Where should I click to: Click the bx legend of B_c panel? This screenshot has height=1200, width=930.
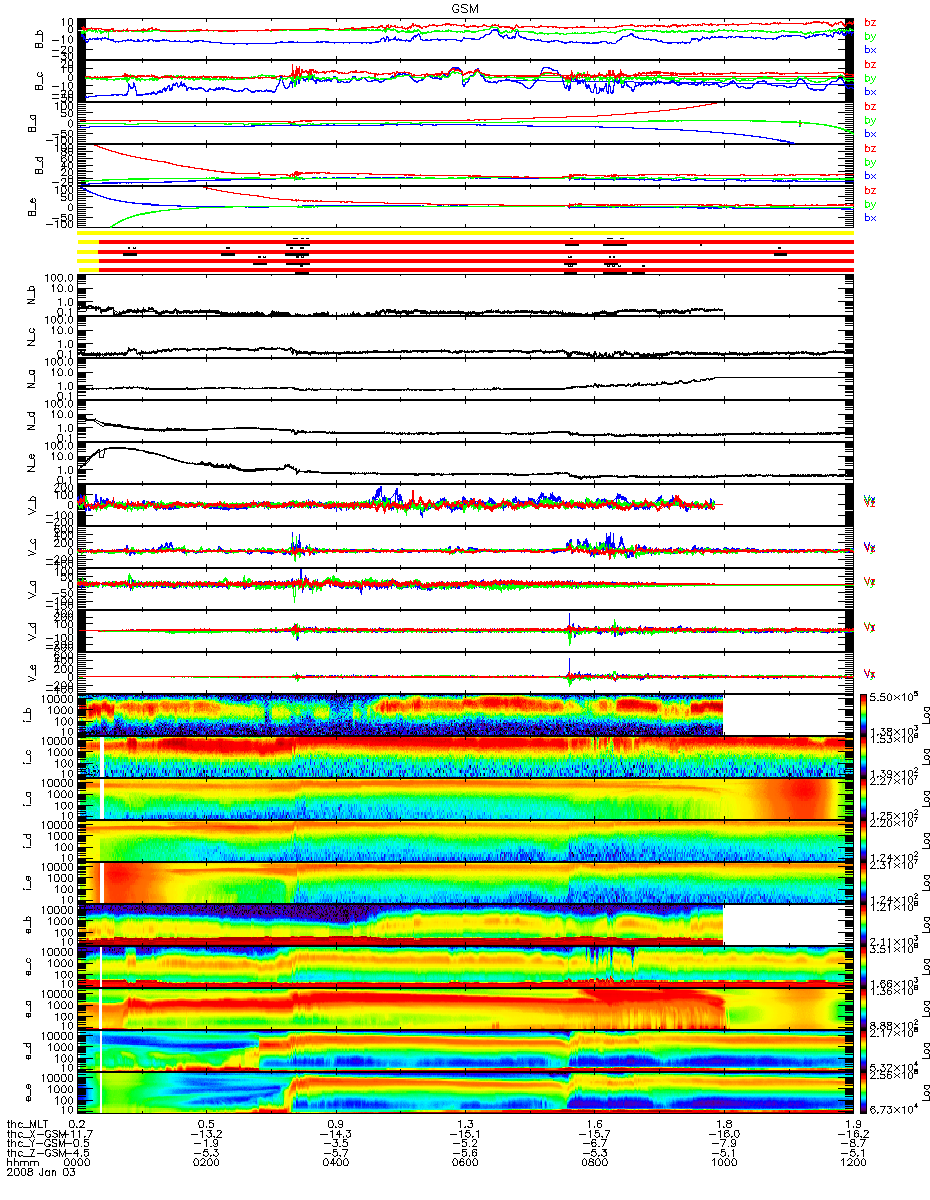click(869, 91)
